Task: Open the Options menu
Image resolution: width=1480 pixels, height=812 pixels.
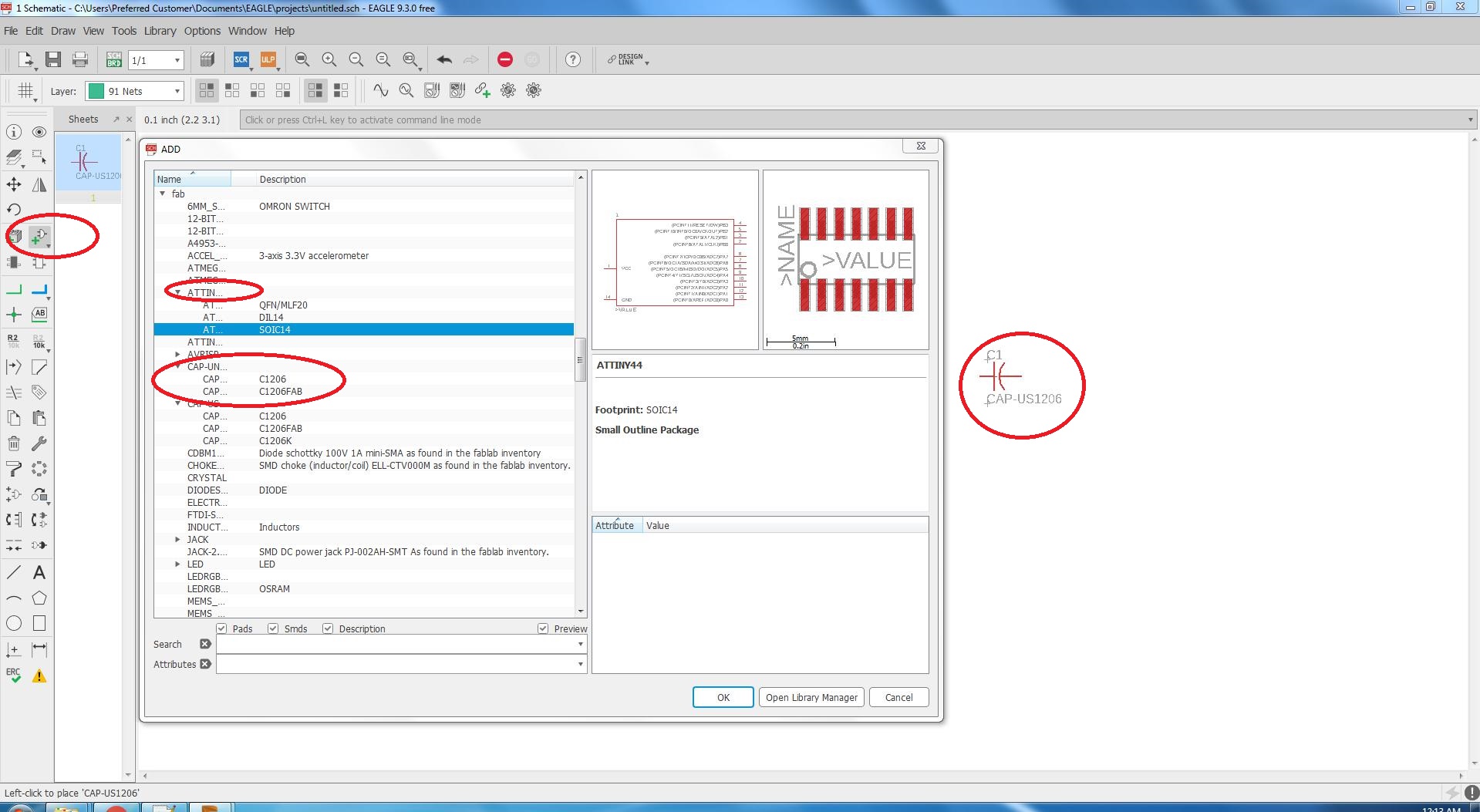Action: click(x=202, y=31)
